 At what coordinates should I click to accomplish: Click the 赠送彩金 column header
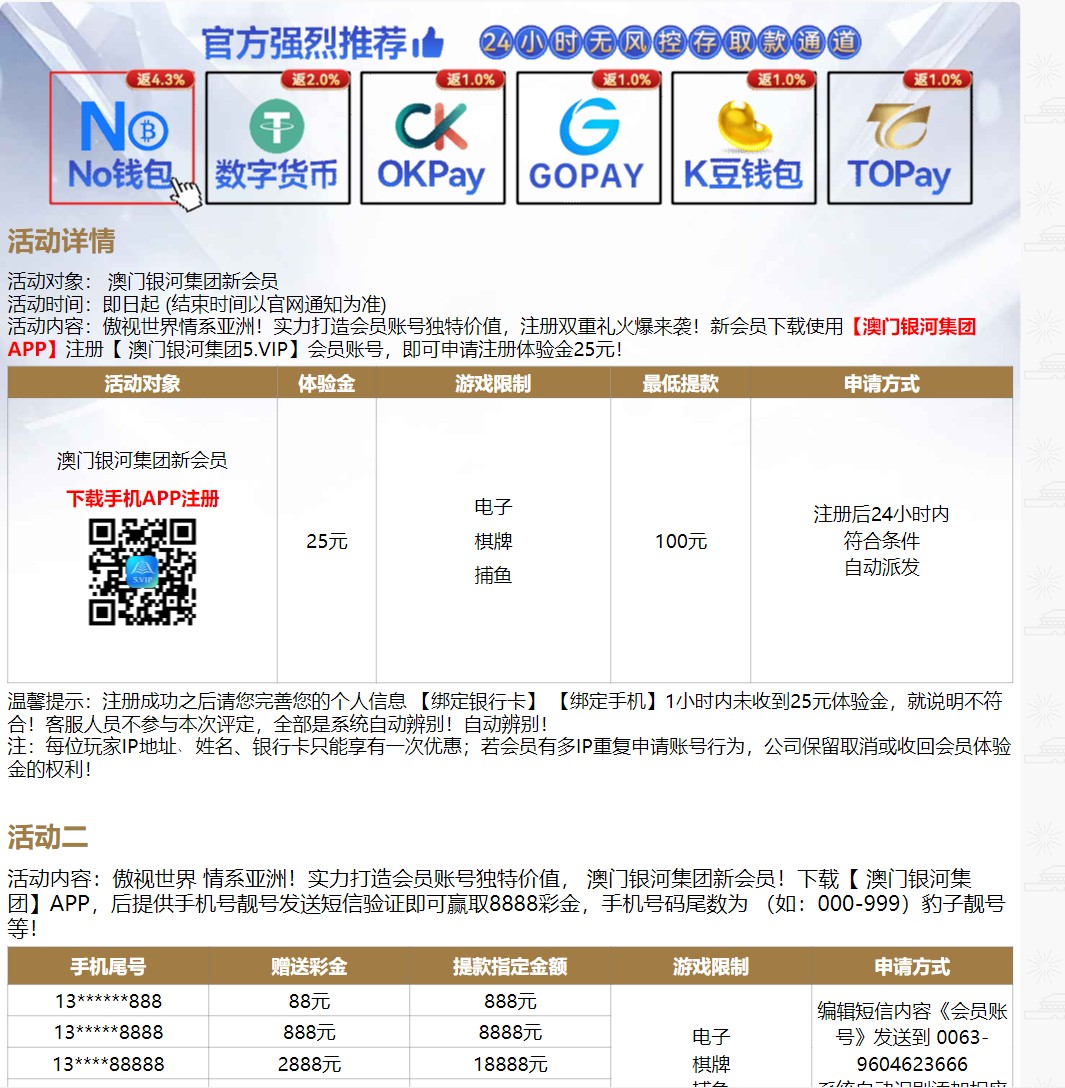[309, 966]
